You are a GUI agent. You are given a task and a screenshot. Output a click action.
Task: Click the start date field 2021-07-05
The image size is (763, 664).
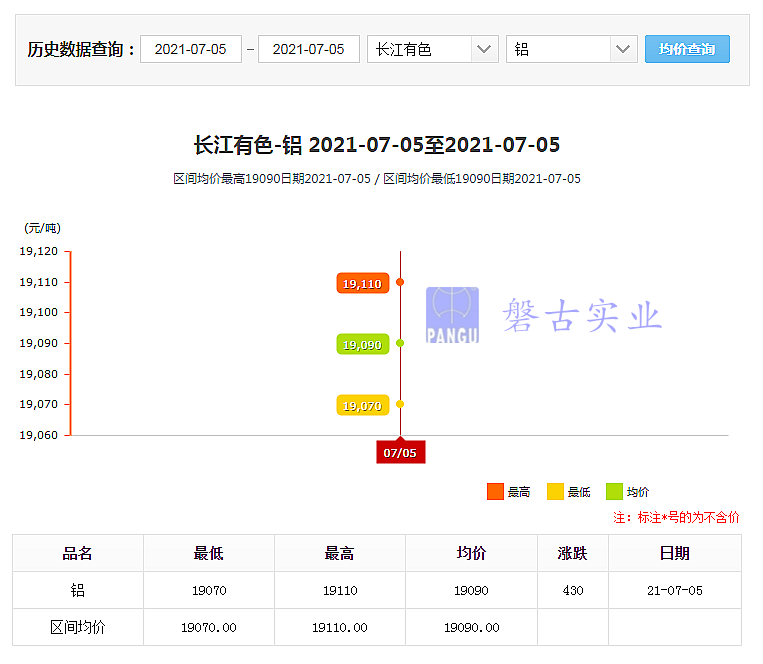191,49
